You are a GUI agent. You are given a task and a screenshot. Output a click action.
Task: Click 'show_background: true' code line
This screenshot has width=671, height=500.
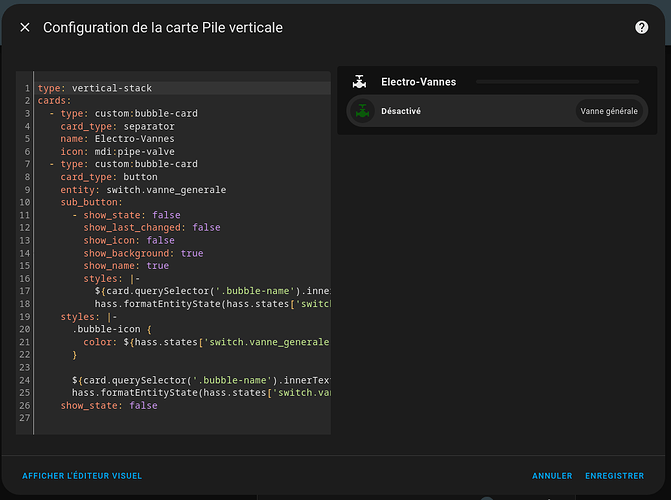click(x=143, y=253)
